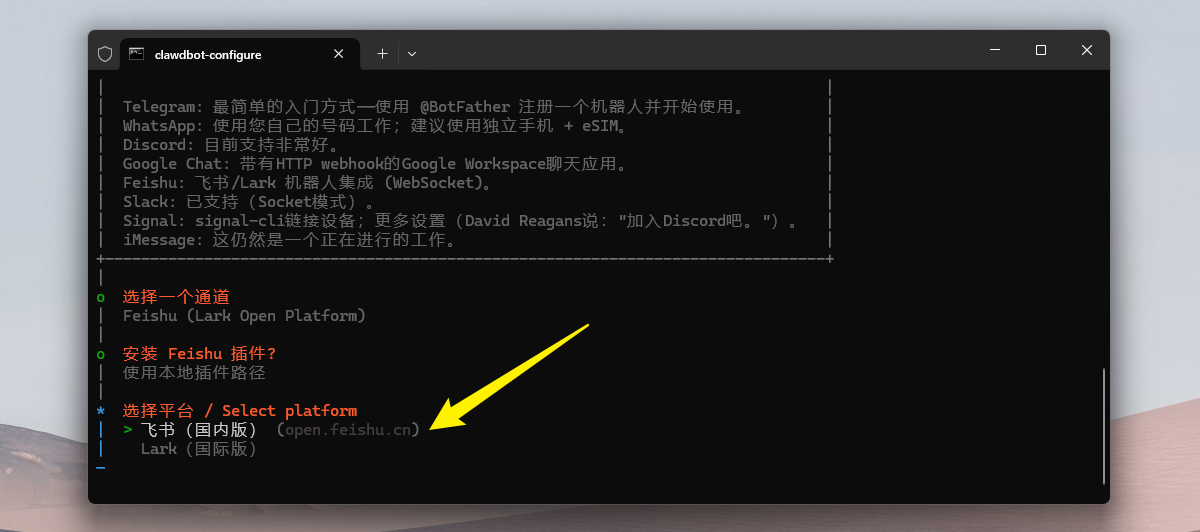1200x532 pixels.
Task: Click the green > selection arrow
Action: tap(128, 430)
